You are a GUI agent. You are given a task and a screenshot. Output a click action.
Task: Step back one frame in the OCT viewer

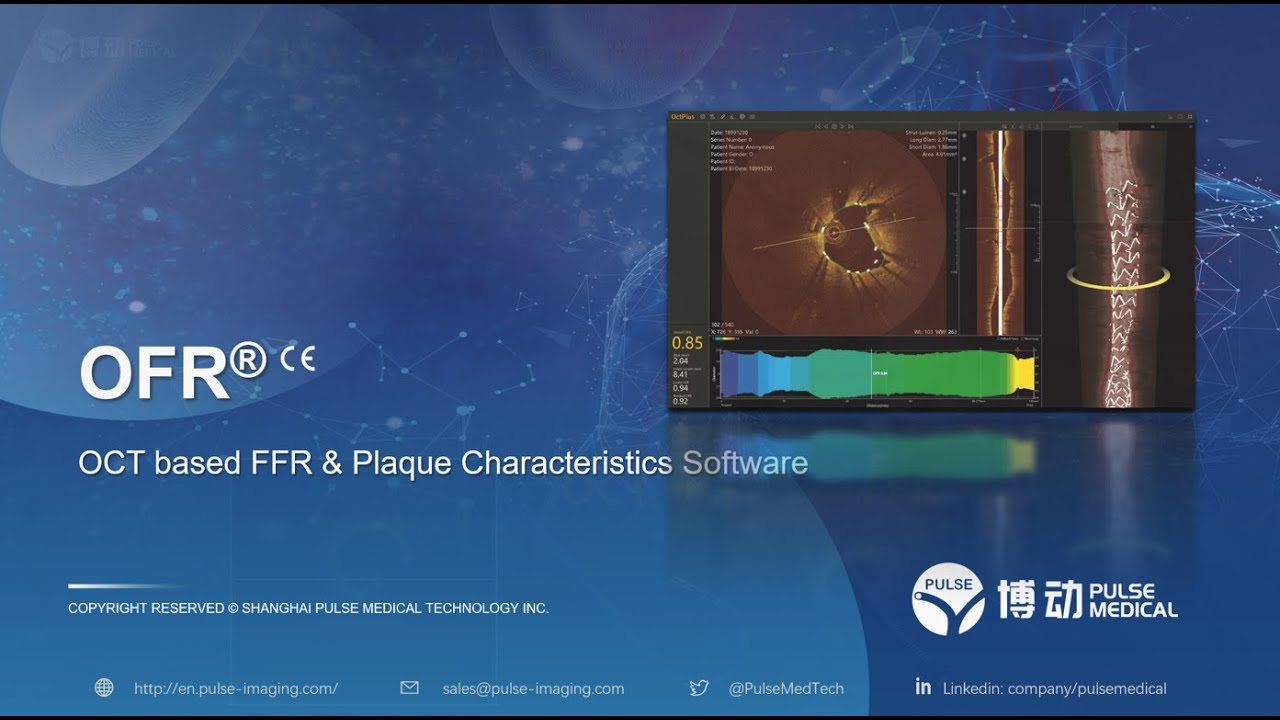(x=826, y=126)
